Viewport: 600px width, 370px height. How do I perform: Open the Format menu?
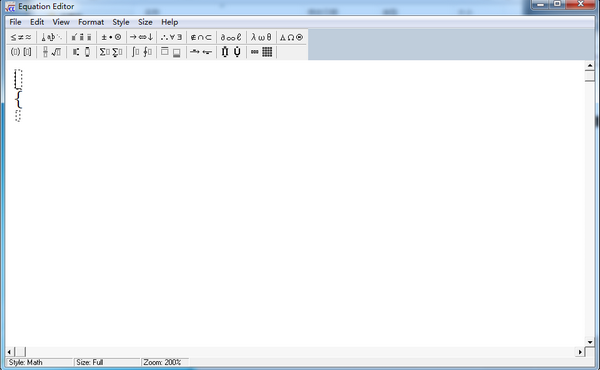click(91, 22)
